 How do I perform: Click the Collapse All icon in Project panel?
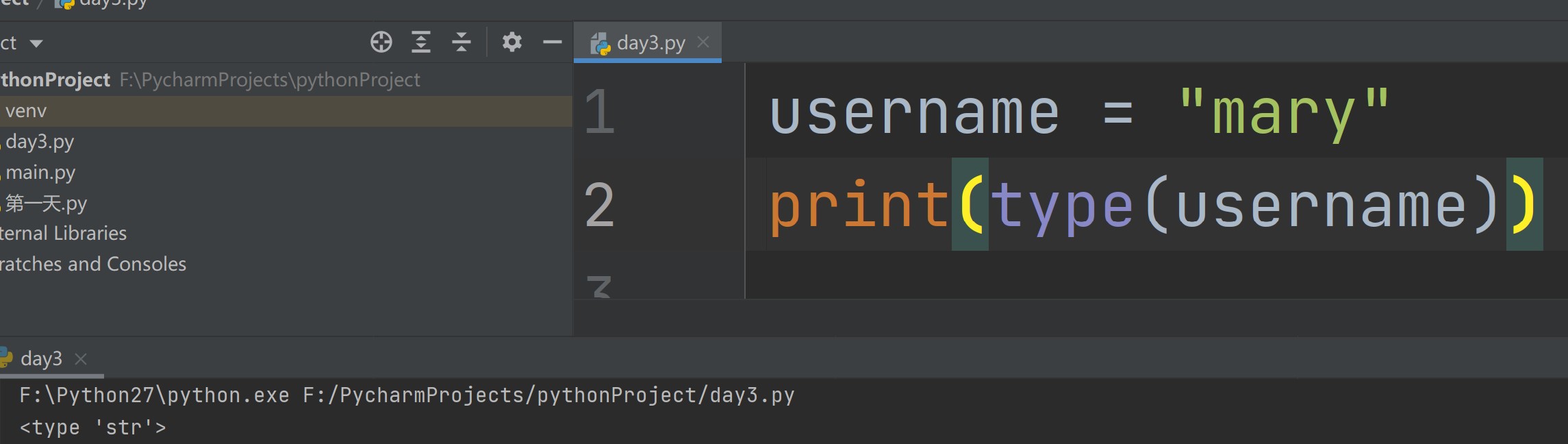[x=461, y=42]
